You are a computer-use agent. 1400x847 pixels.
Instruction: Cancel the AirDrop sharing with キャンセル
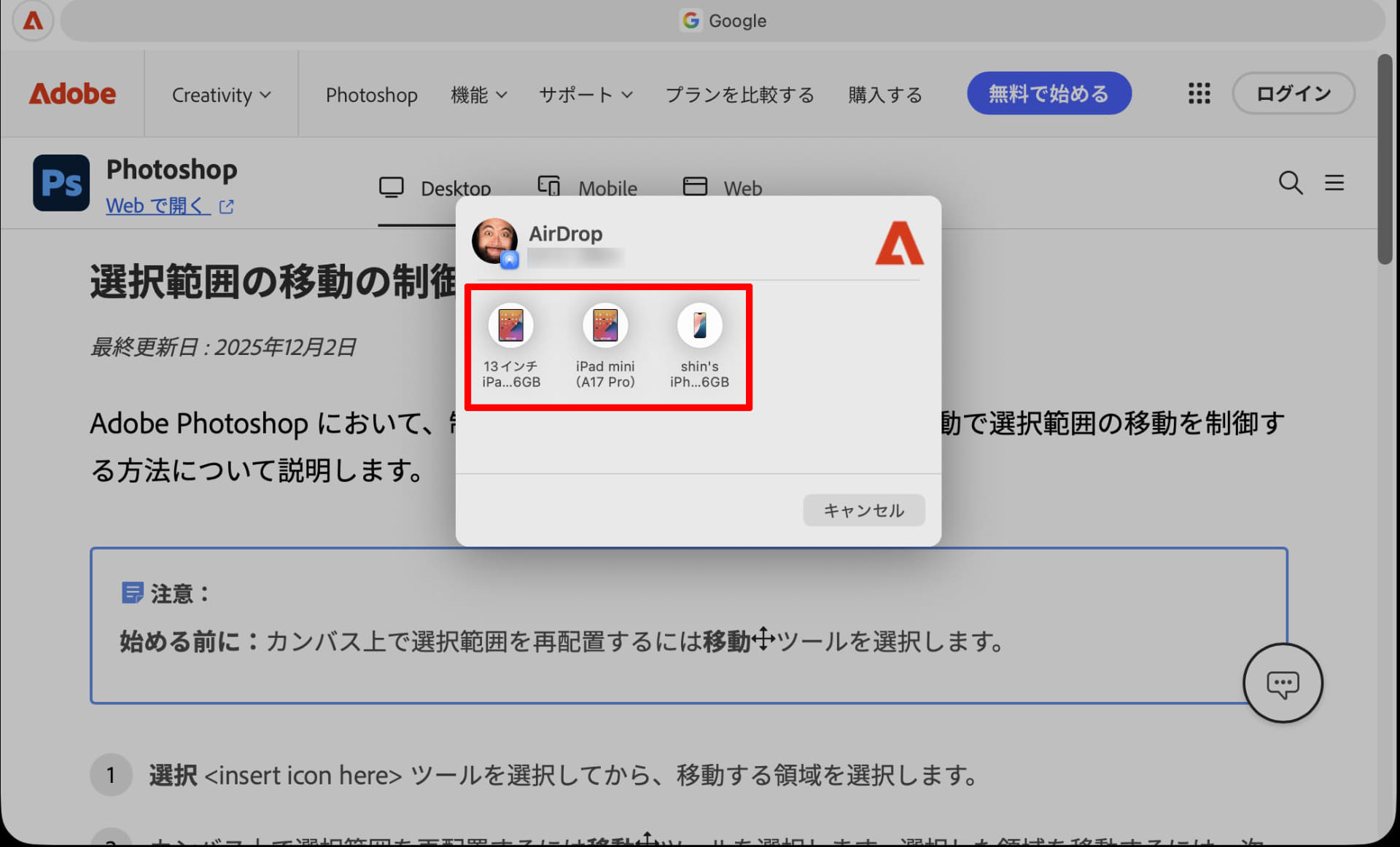(863, 510)
